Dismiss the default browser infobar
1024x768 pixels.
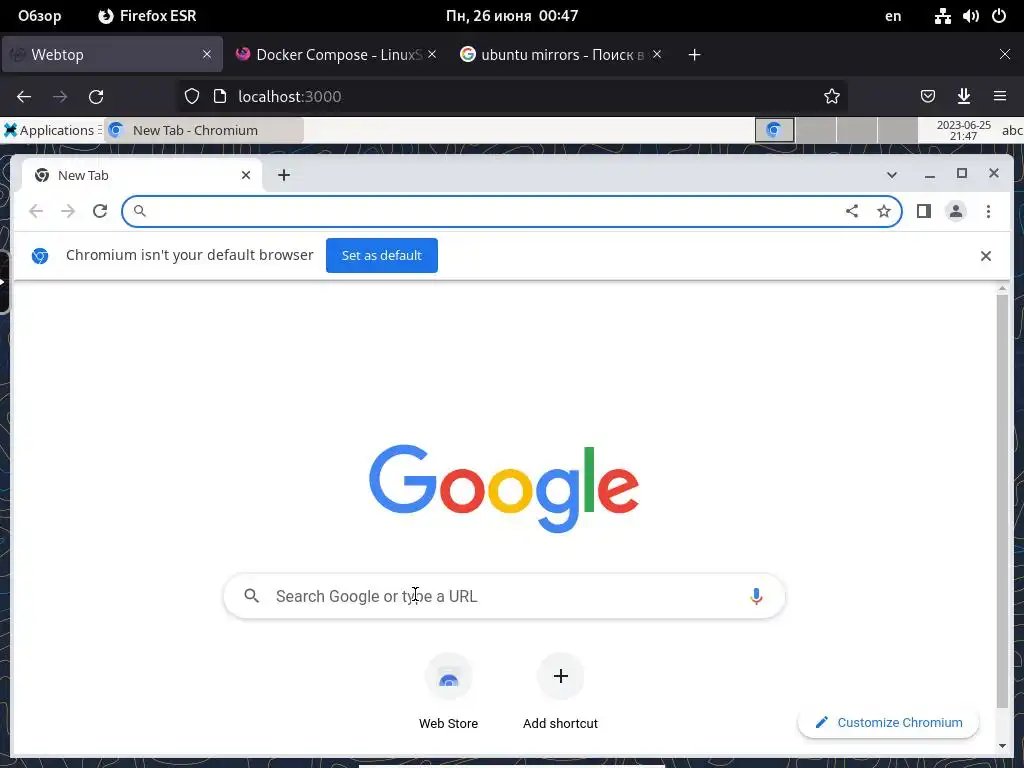coord(985,256)
